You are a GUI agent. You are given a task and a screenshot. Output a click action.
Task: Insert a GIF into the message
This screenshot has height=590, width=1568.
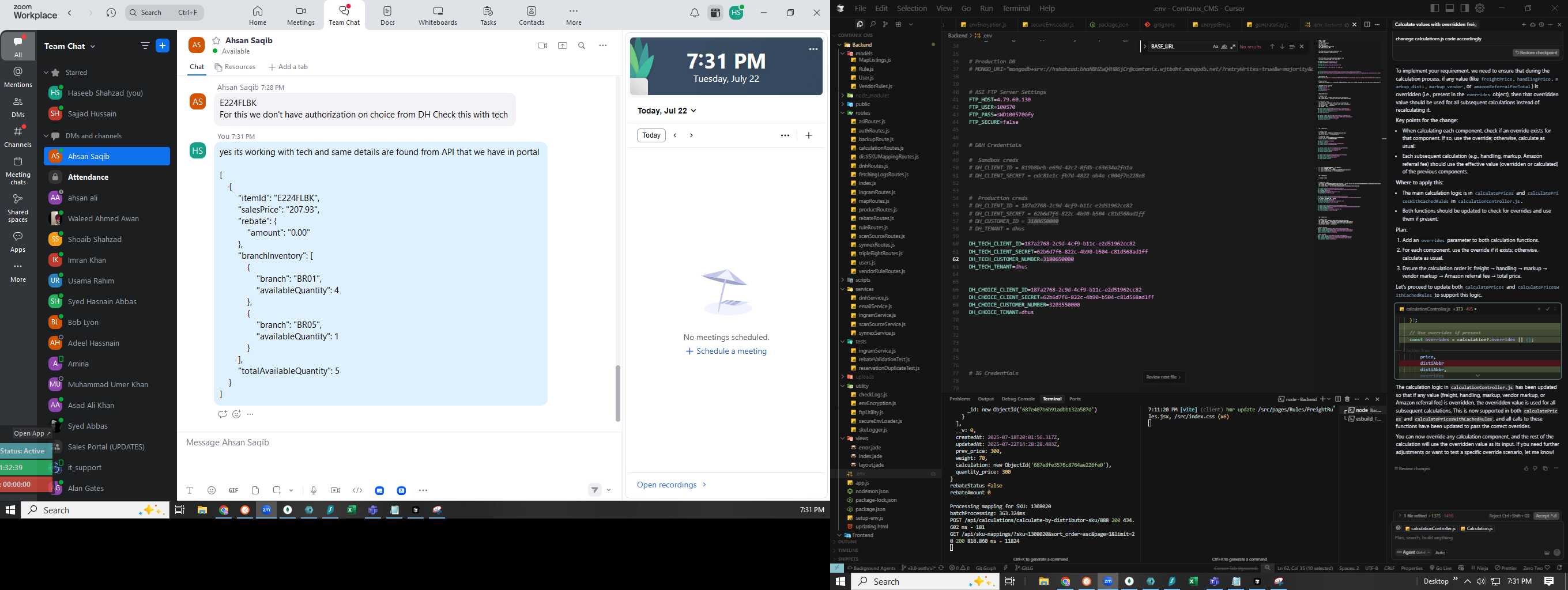tap(233, 490)
